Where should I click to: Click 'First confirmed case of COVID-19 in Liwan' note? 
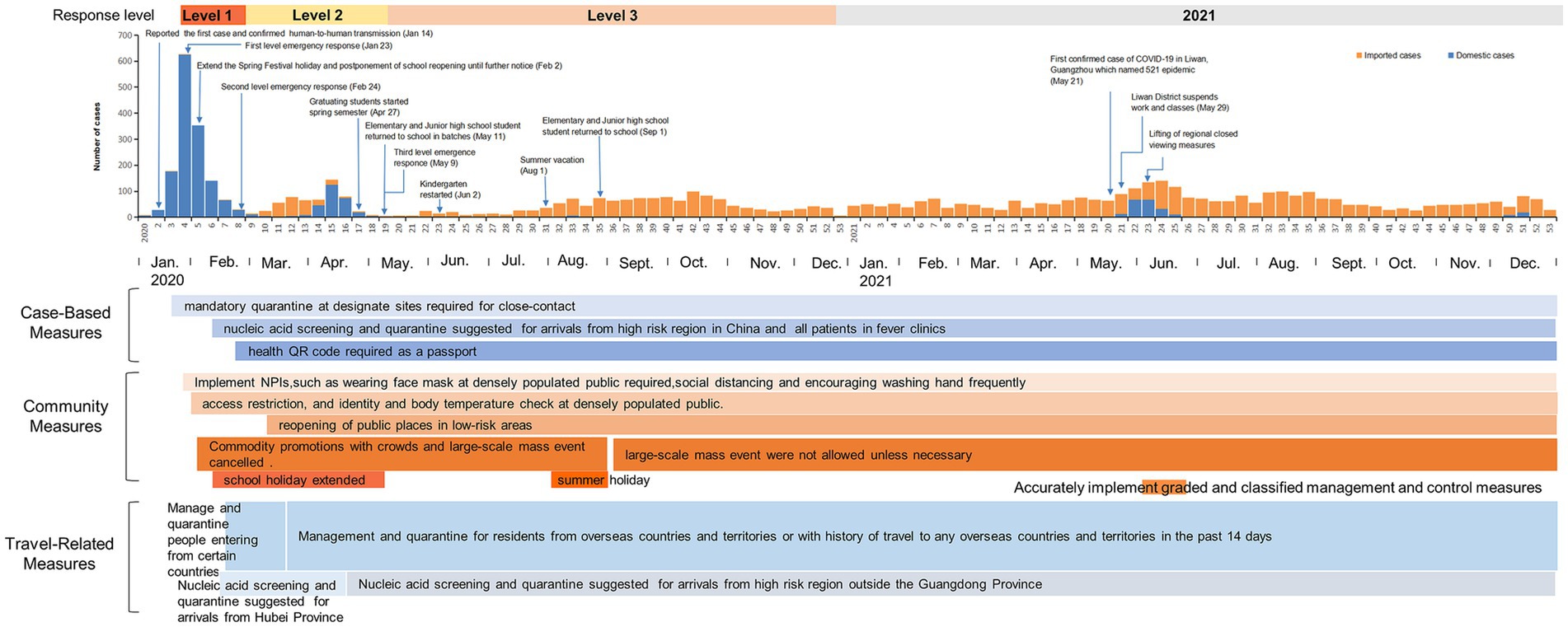1129,70
